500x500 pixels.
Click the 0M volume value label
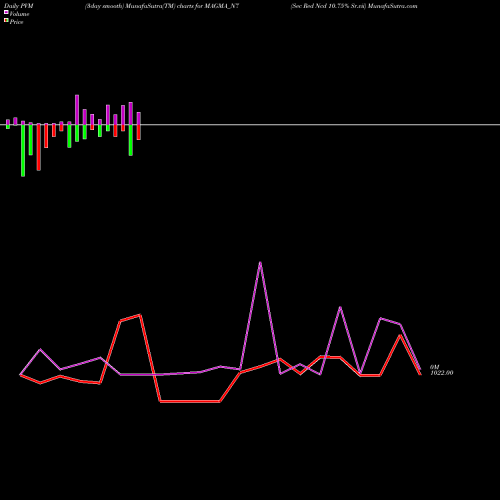coord(434,367)
